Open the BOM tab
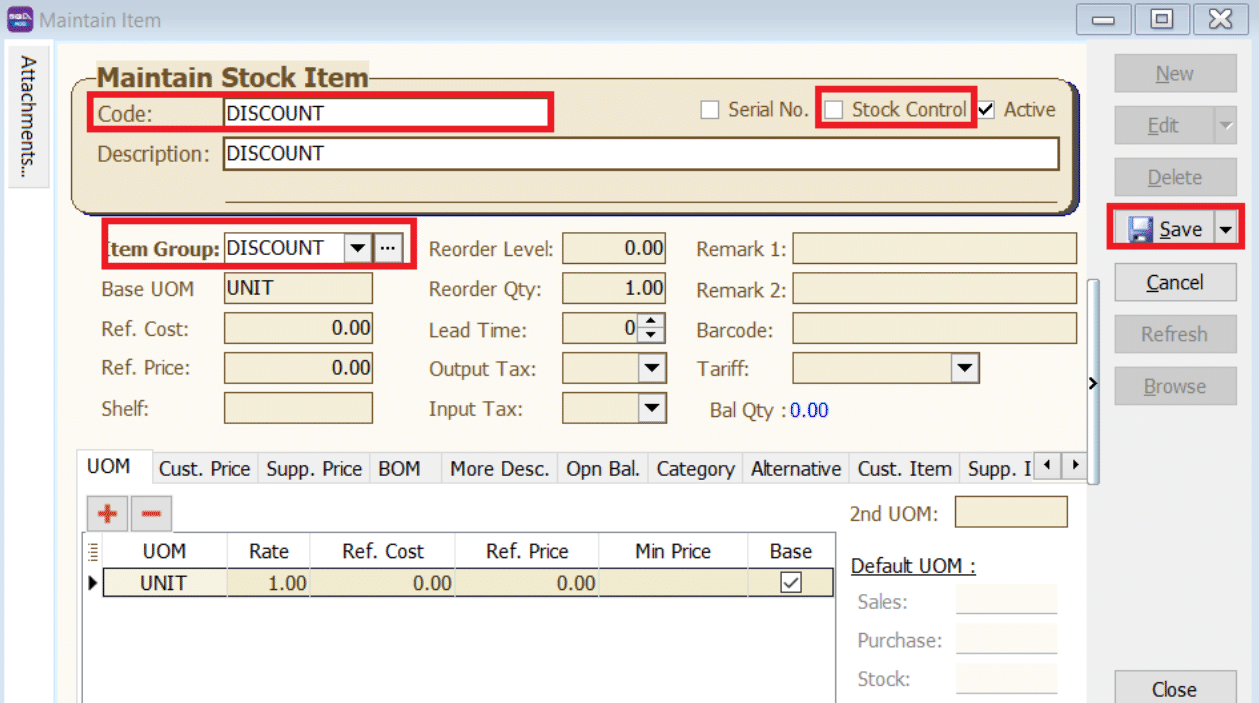This screenshot has height=703, width=1259. pyautogui.click(x=399, y=468)
